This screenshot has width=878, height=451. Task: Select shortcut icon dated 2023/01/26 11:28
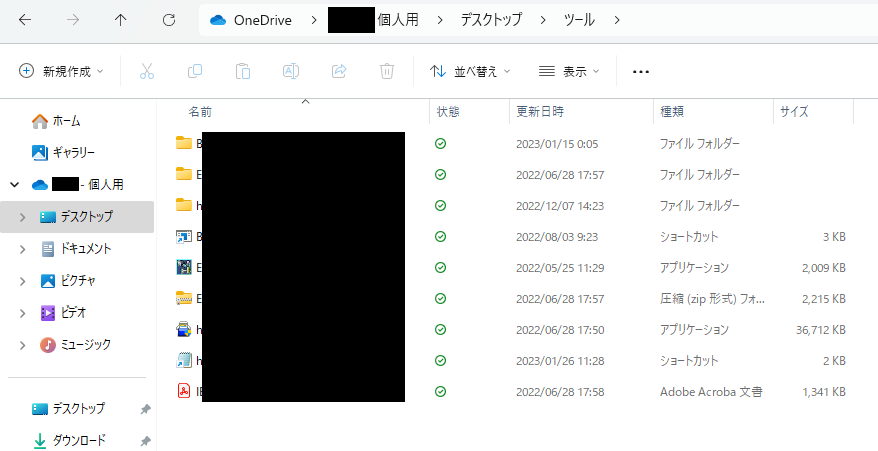click(x=184, y=360)
